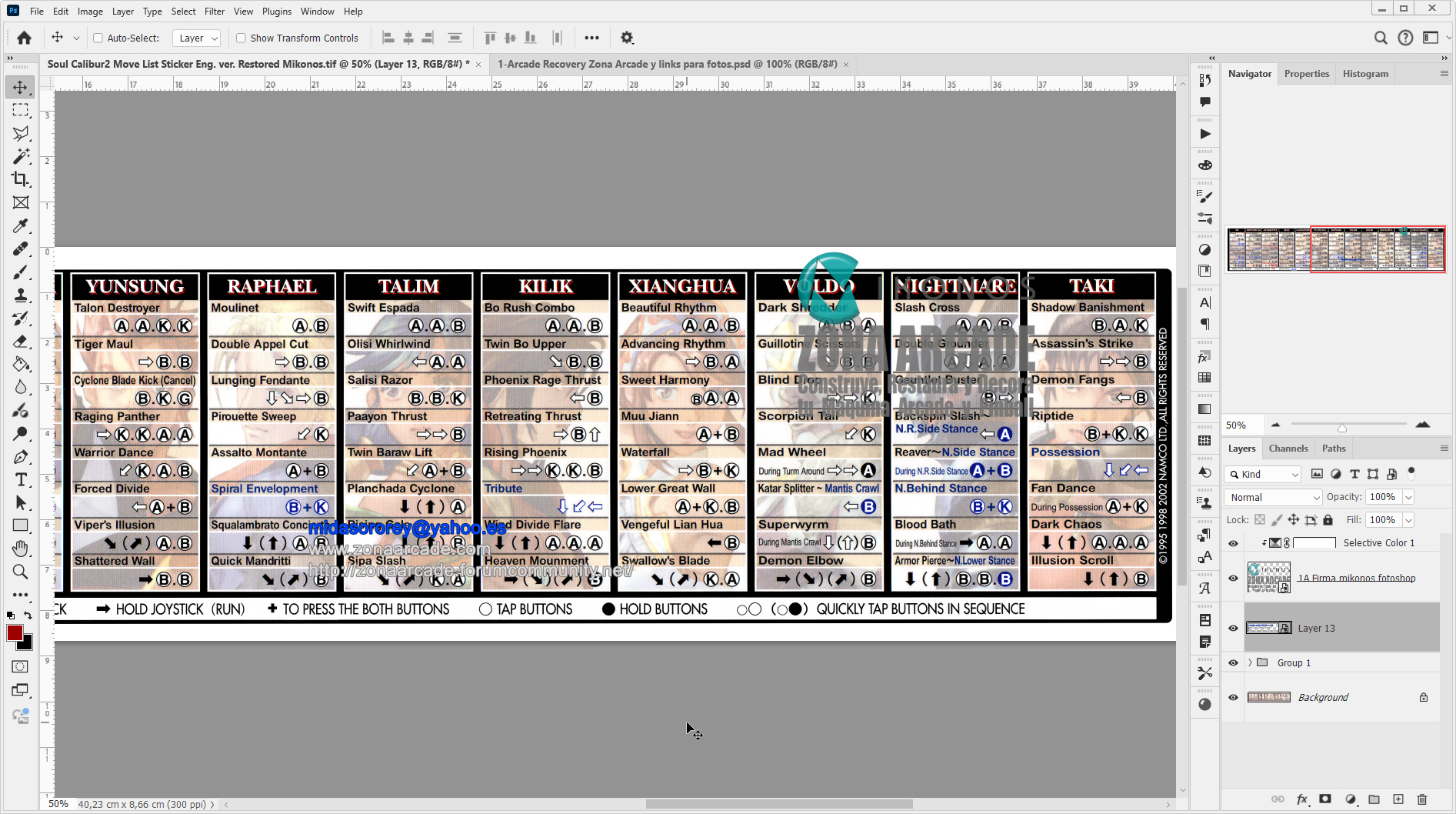Screen dimensions: 1456x814
Task: Hide the Background layer
Action: coord(1233,697)
